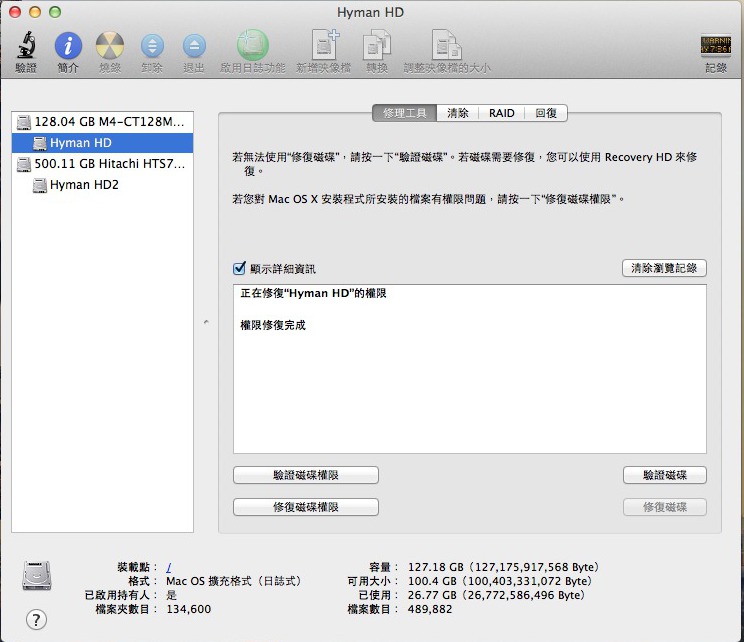Click the hard drive icon beside the volume details
The width and height of the screenshot is (744, 642).
37,576
